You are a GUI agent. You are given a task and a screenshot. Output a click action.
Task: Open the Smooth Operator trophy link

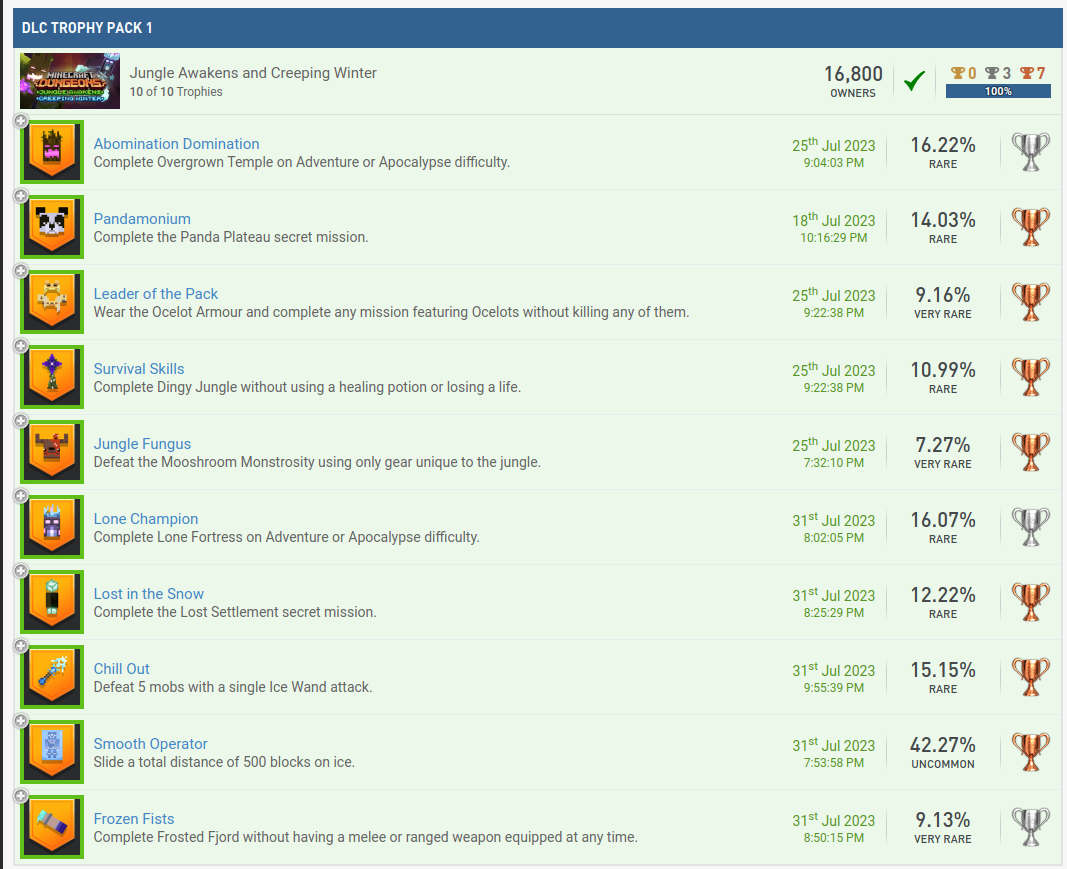coord(151,744)
